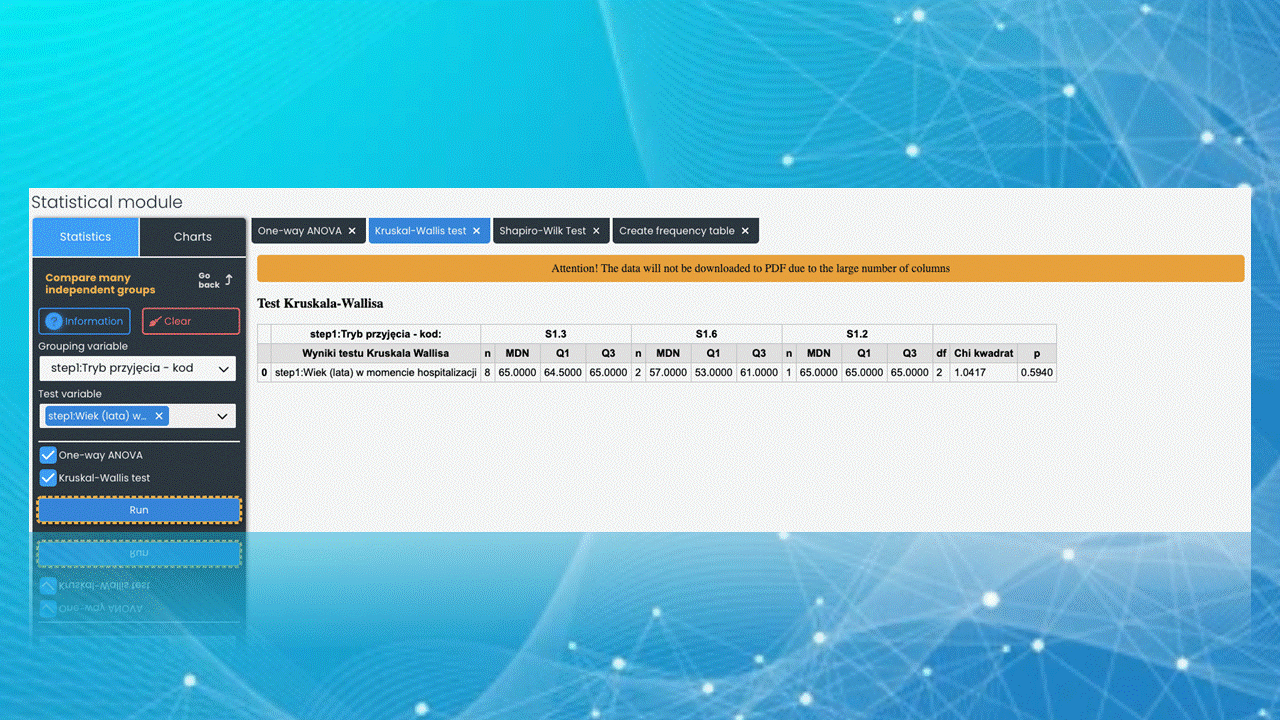Close the One-way ANOVA tab

[352, 231]
